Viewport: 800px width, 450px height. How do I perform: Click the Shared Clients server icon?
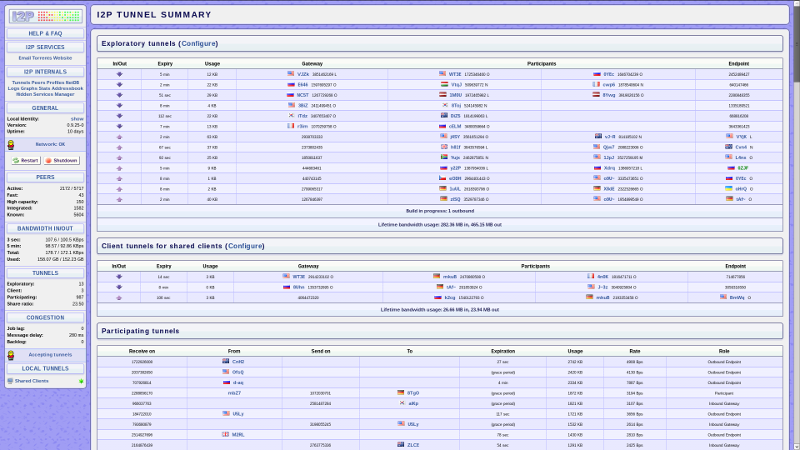(x=10, y=381)
